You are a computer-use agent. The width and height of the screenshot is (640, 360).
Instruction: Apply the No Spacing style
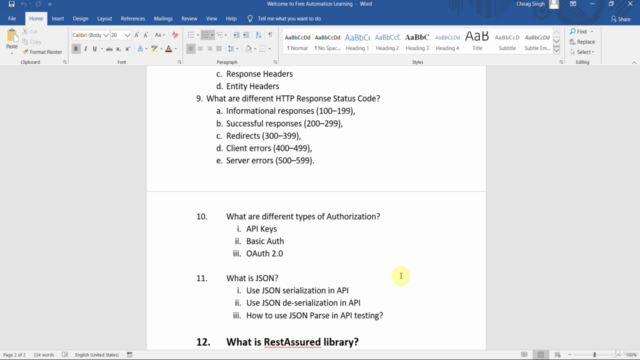327,42
